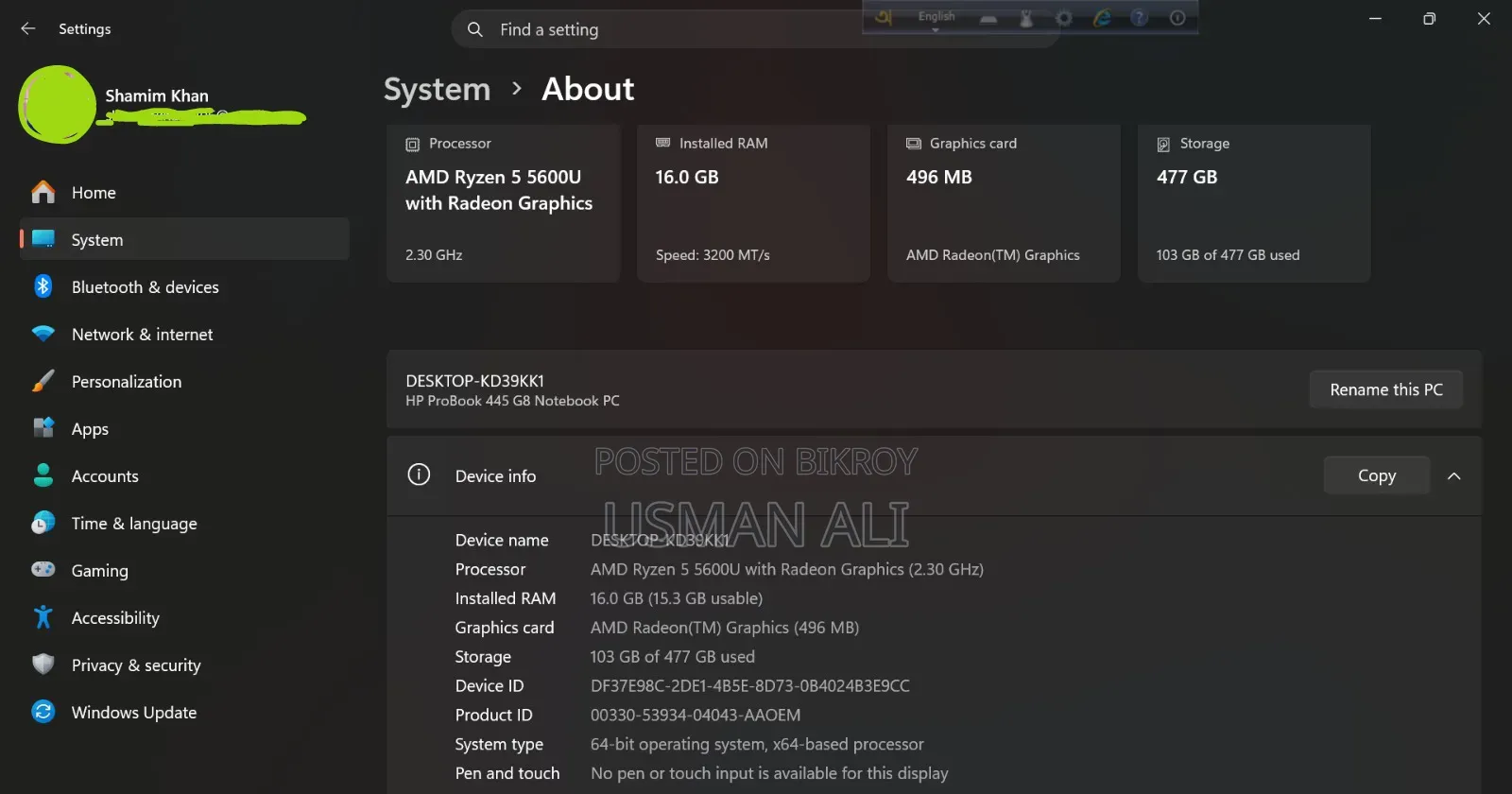
Task: Click the Windows Update refresh icon
Action: pos(43,712)
